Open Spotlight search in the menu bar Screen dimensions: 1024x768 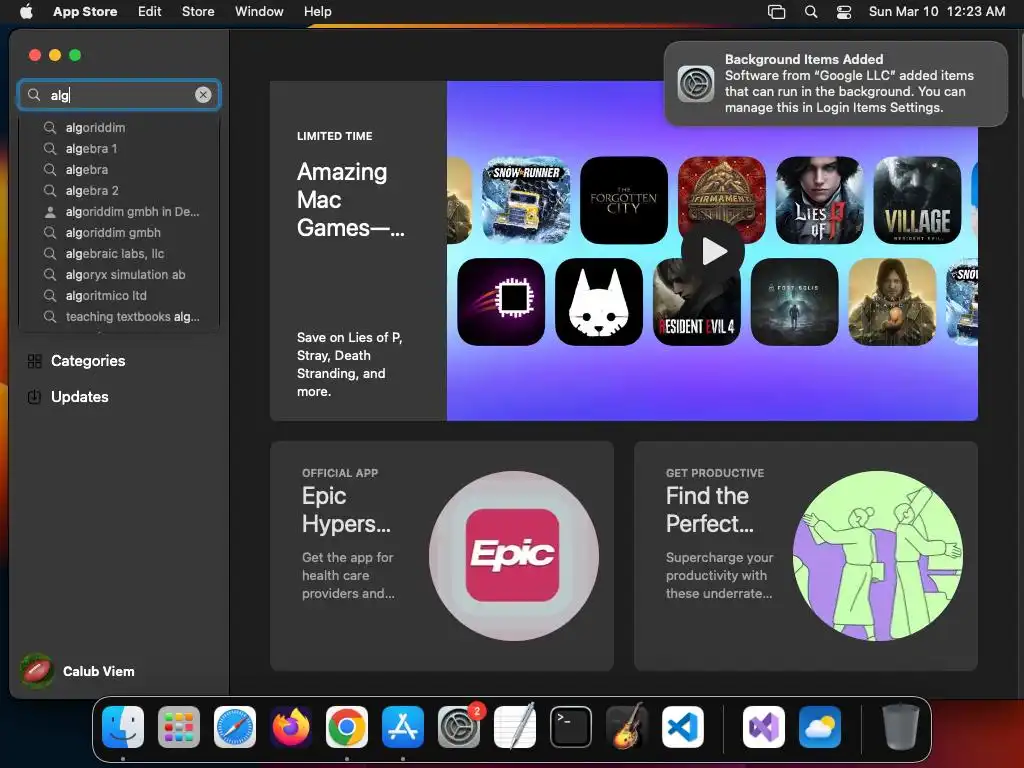811,12
